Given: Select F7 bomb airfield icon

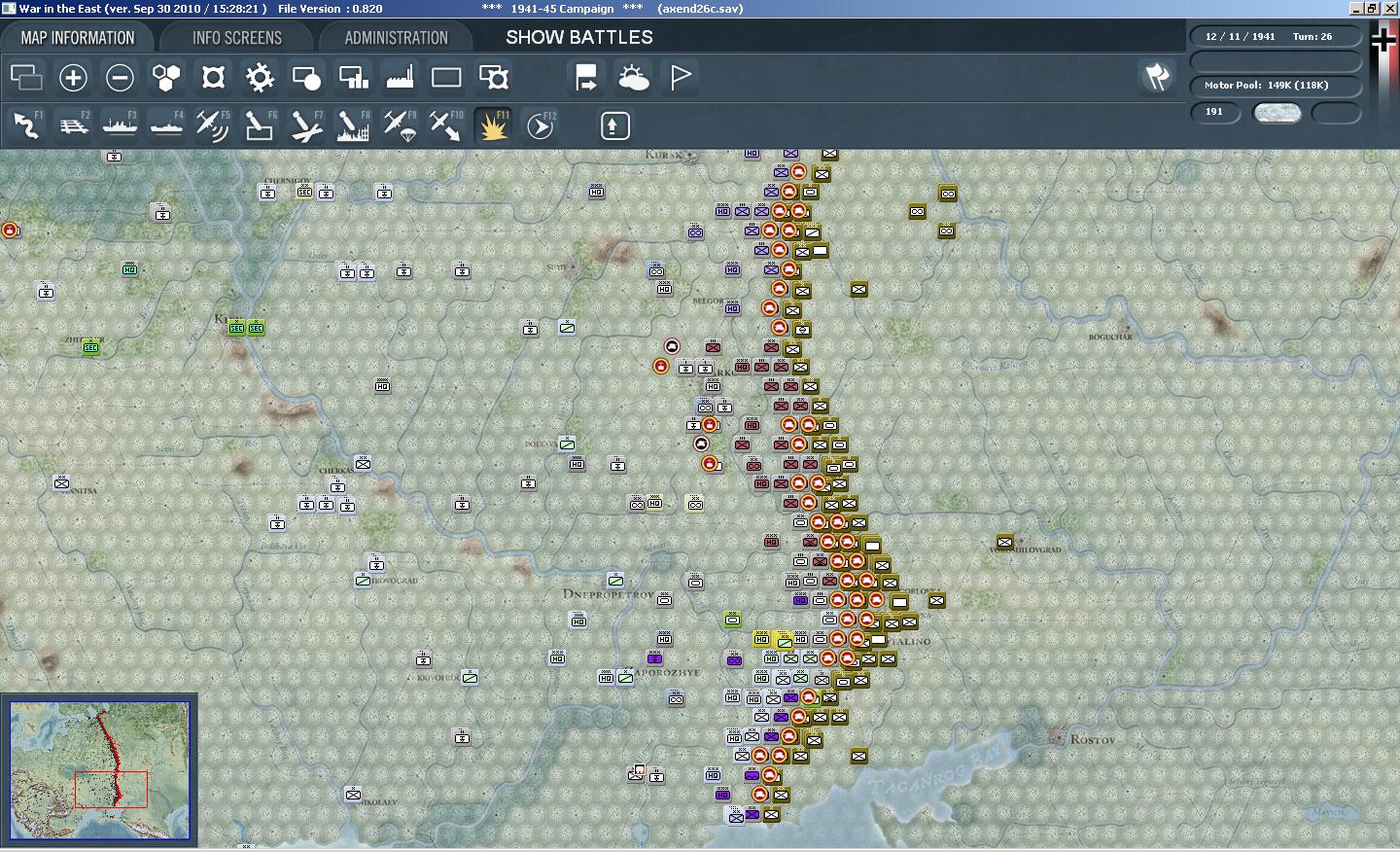Looking at the screenshot, I should click(306, 125).
